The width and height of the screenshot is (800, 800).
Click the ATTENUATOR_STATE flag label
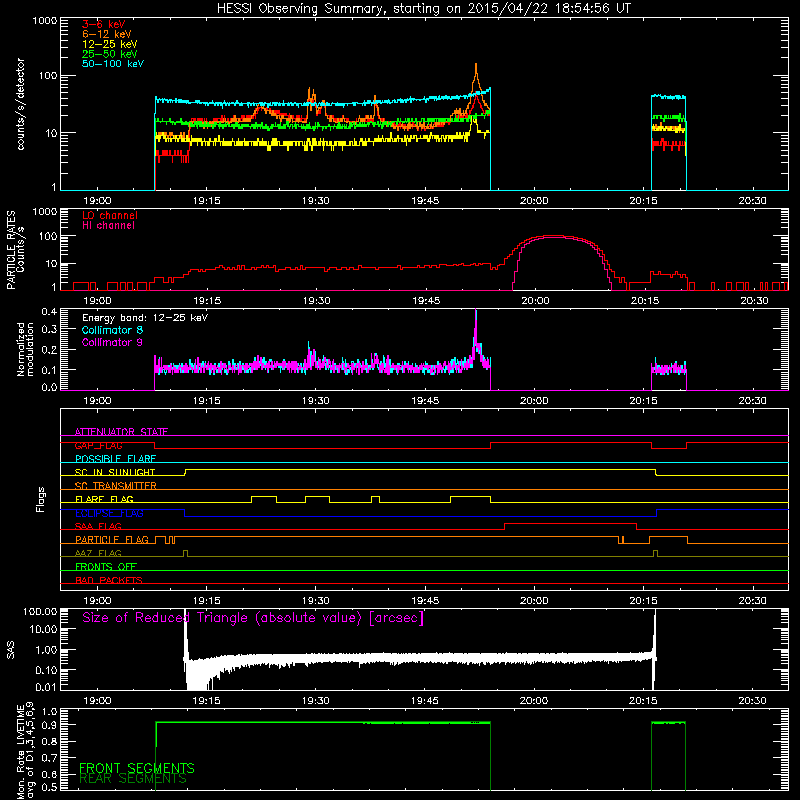[x=121, y=432]
